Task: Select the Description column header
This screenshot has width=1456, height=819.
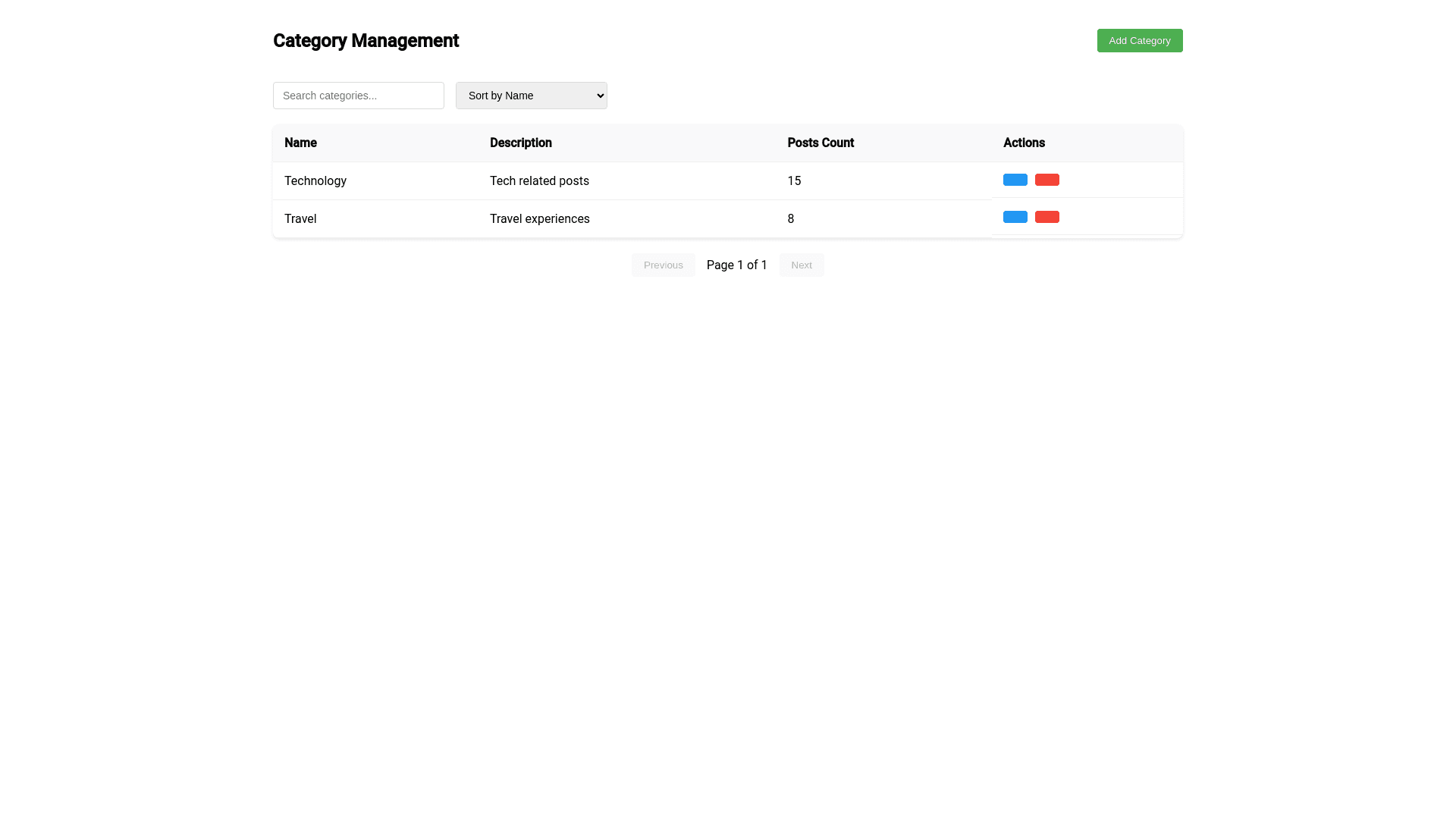Action: tap(520, 143)
